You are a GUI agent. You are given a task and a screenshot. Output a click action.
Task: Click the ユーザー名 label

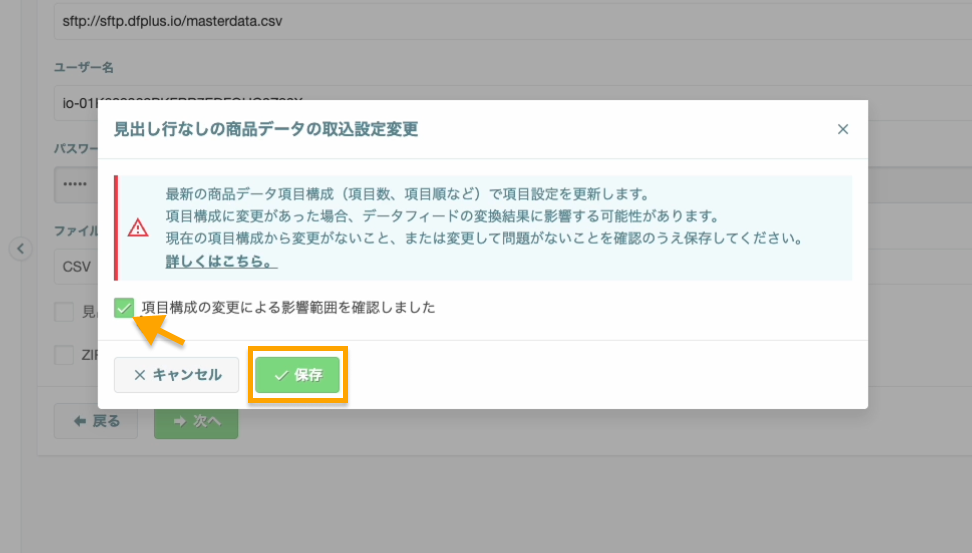84,68
